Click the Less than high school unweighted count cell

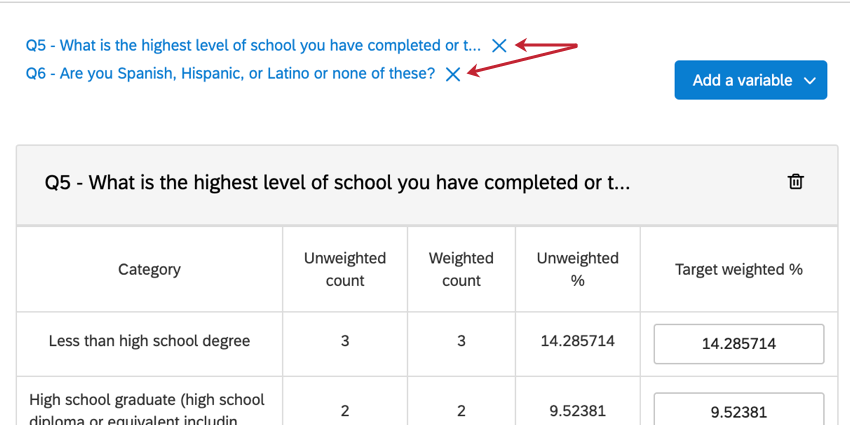345,342
